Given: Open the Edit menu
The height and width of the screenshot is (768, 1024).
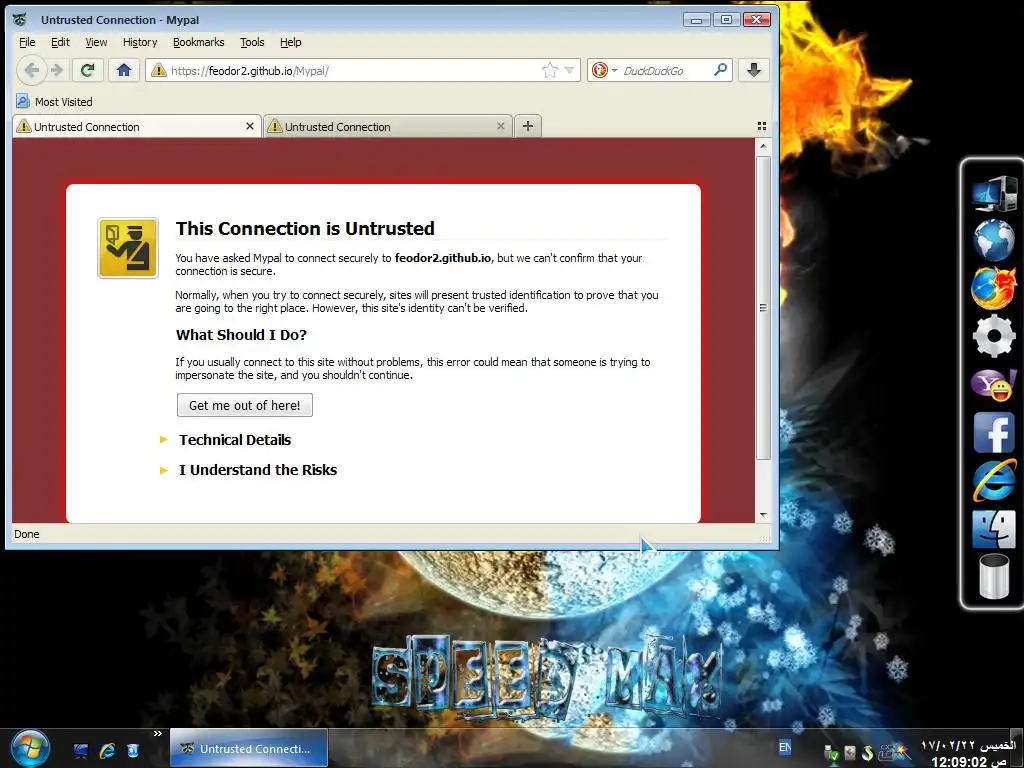Looking at the screenshot, I should click(x=60, y=42).
